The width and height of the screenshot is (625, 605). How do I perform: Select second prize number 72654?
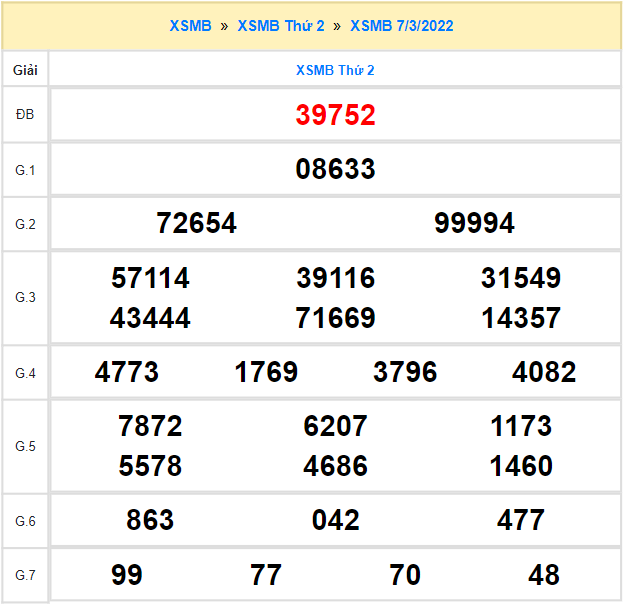pyautogui.click(x=197, y=223)
